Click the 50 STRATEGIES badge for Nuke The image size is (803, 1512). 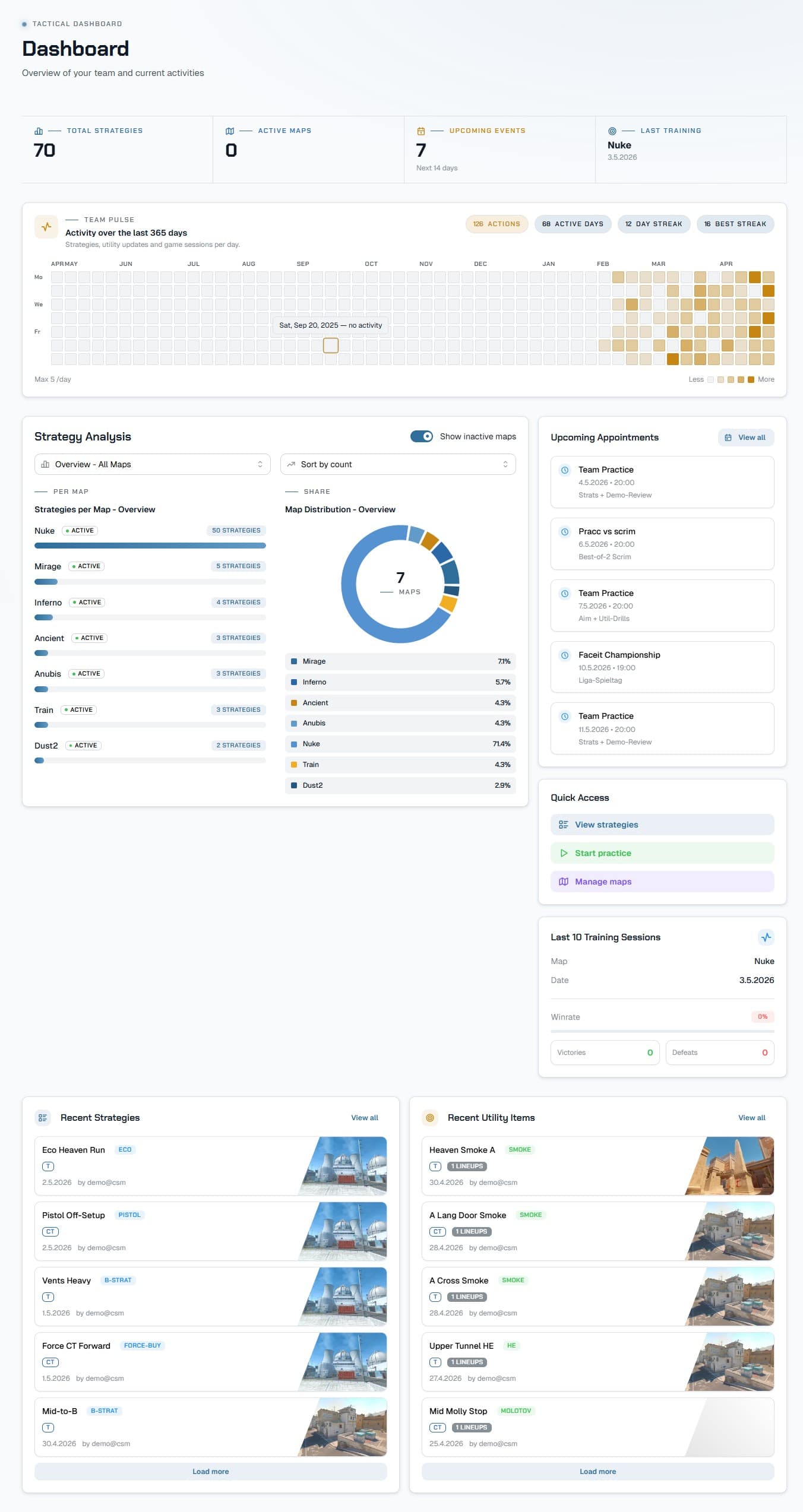point(236,531)
